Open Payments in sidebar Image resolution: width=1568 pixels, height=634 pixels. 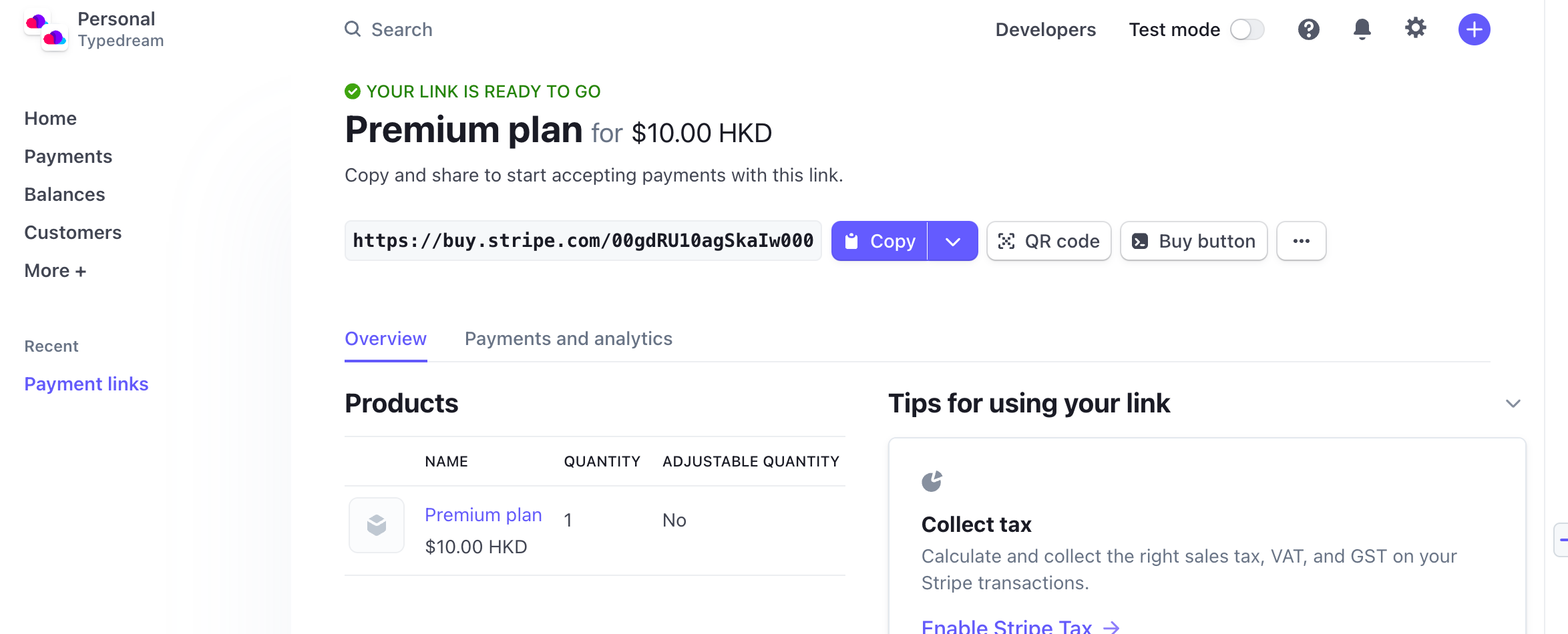pos(68,156)
